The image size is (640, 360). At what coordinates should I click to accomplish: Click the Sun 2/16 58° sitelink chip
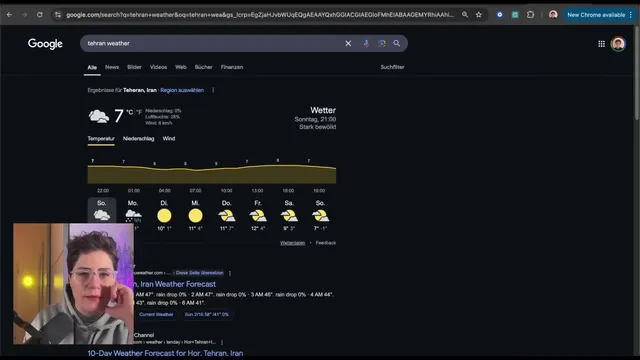207,314
